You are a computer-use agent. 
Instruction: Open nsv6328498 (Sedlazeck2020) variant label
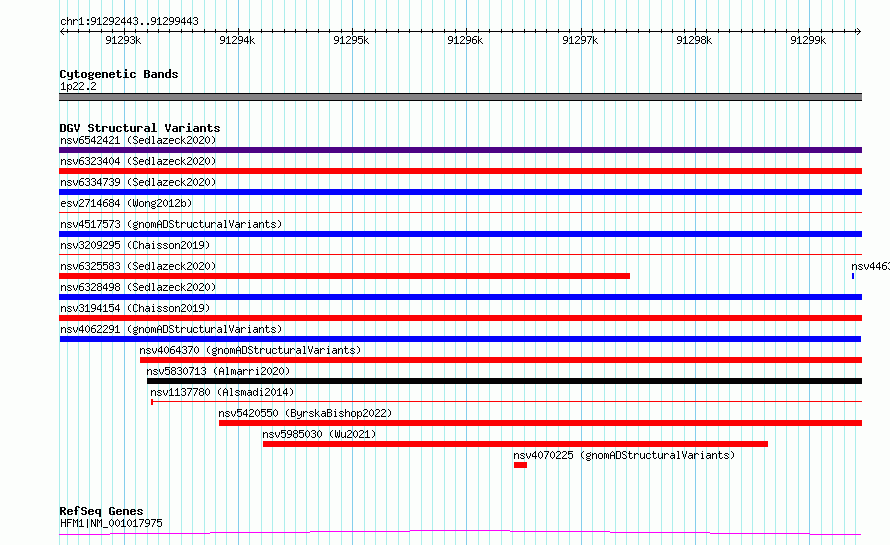coord(138,287)
